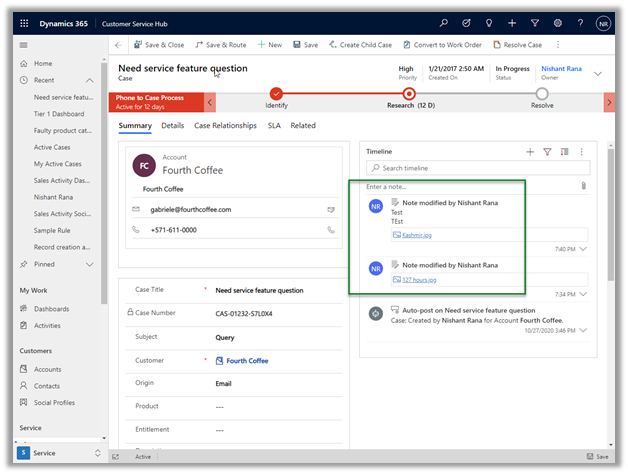Switch to the Details tab
Image resolution: width=628 pixels, height=475 pixels.
172,126
